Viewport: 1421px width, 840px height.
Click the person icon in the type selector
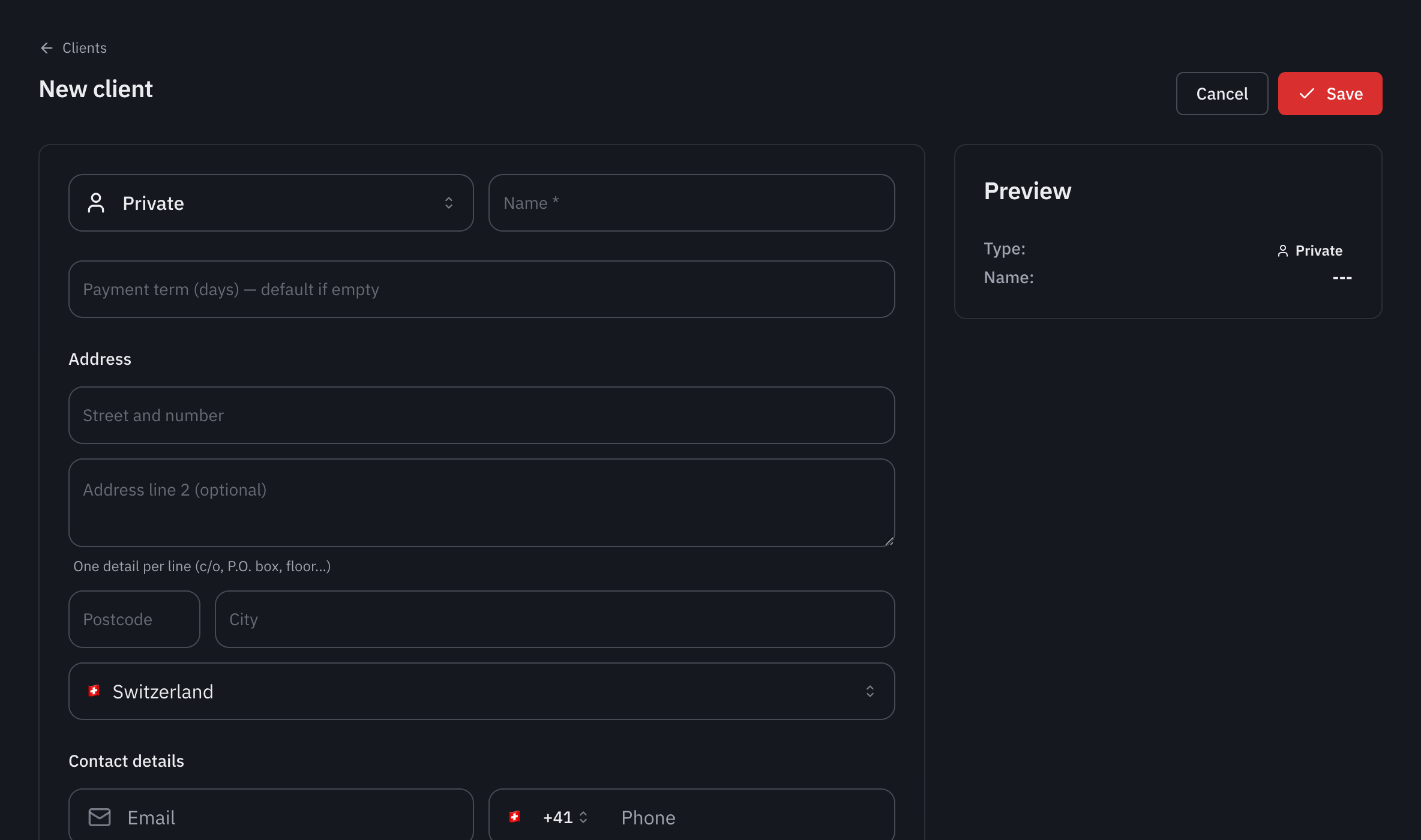coord(96,203)
